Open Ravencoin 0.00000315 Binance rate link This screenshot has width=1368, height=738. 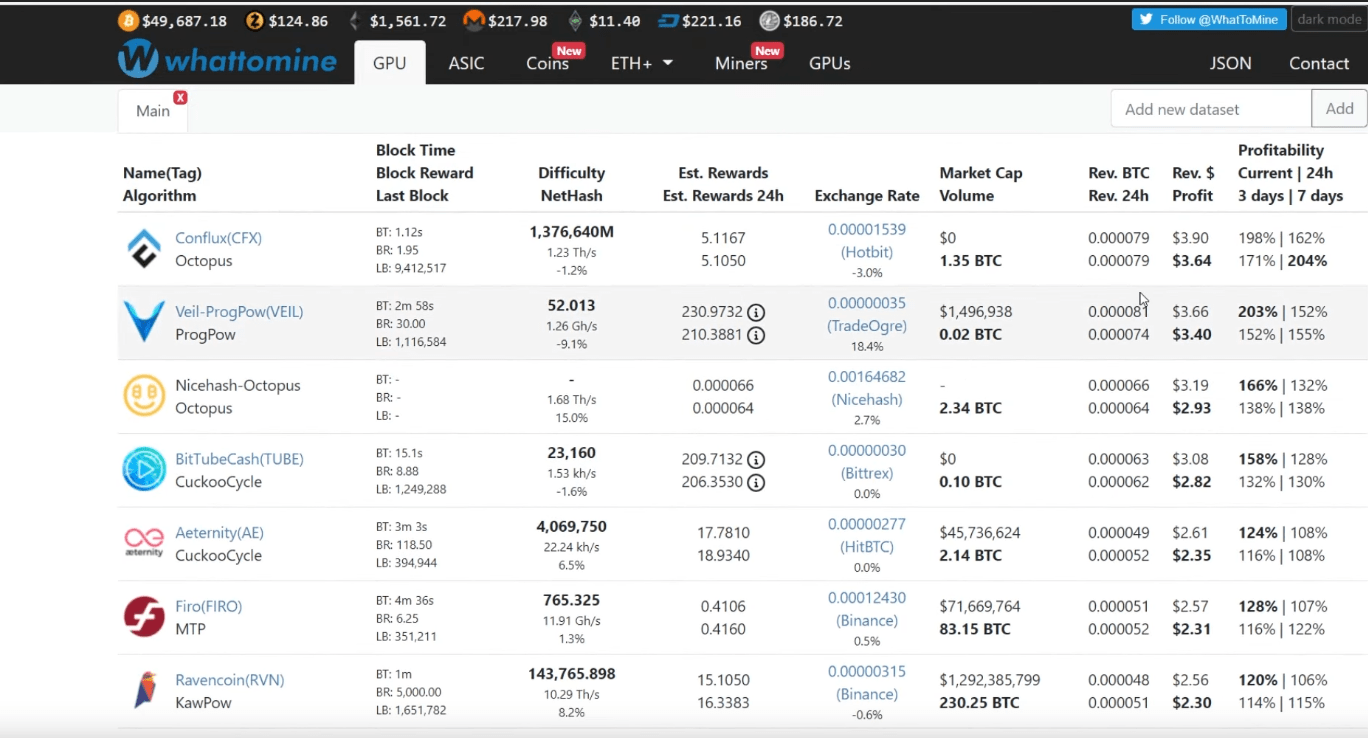(867, 683)
